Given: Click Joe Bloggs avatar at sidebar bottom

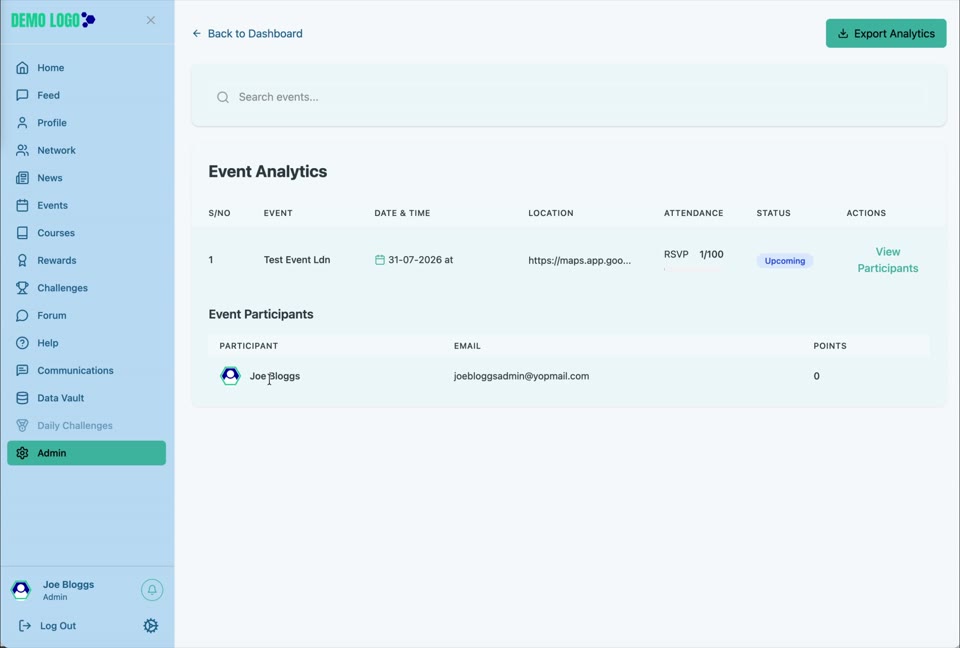Looking at the screenshot, I should tap(21, 590).
